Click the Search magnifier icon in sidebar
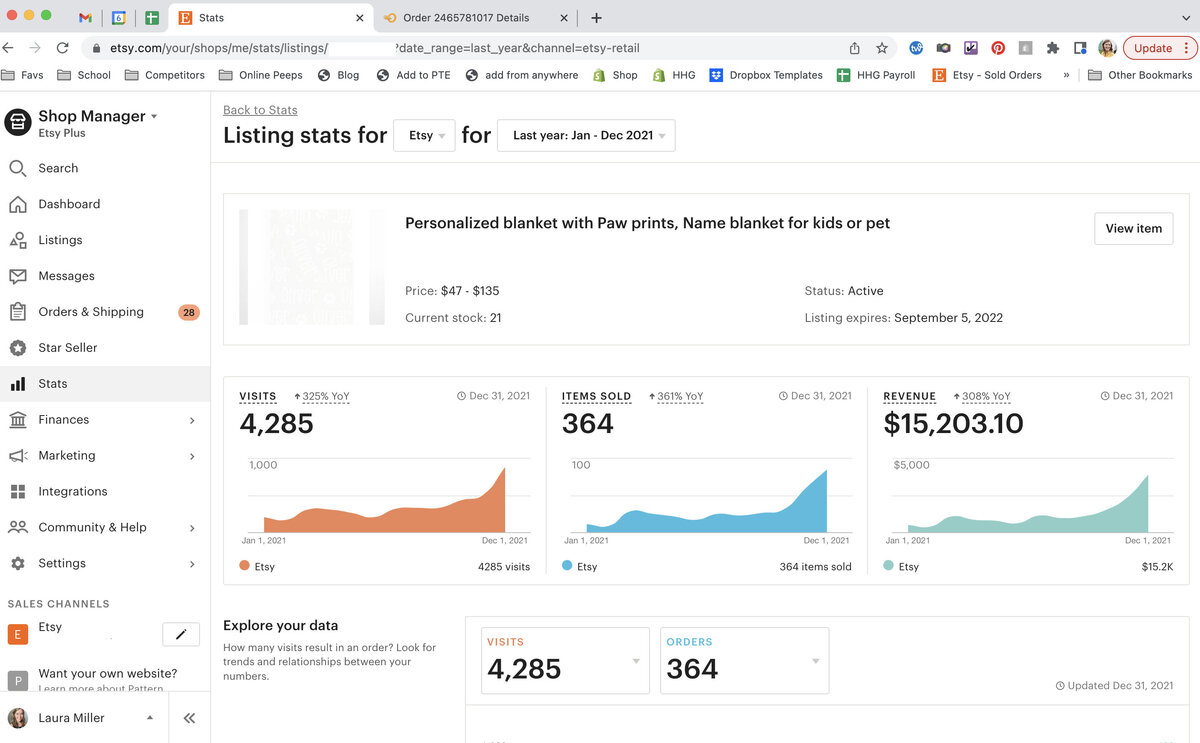Screen dimensions: 1200x743 click(18, 168)
